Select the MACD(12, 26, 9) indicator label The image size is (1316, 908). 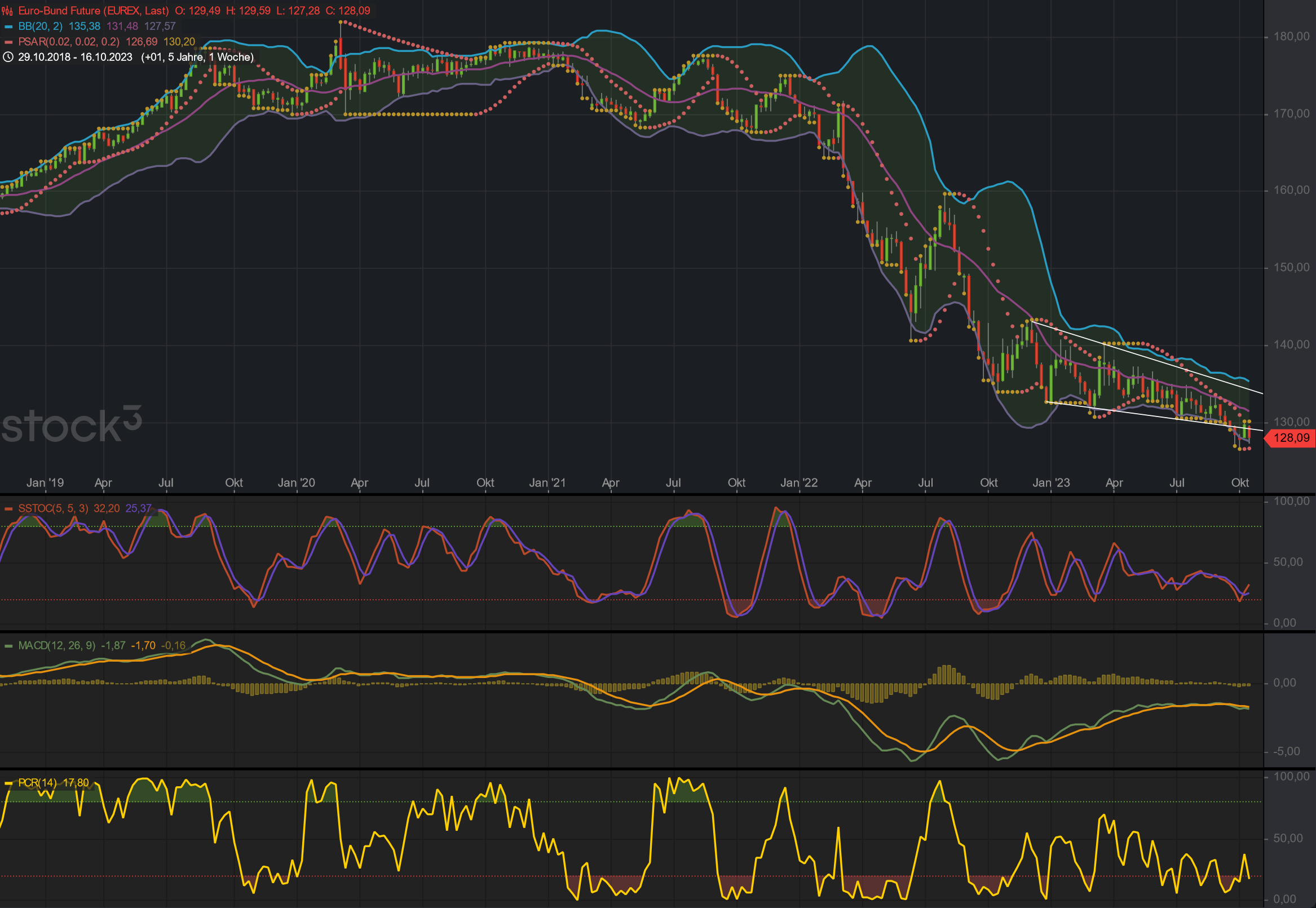(x=57, y=646)
